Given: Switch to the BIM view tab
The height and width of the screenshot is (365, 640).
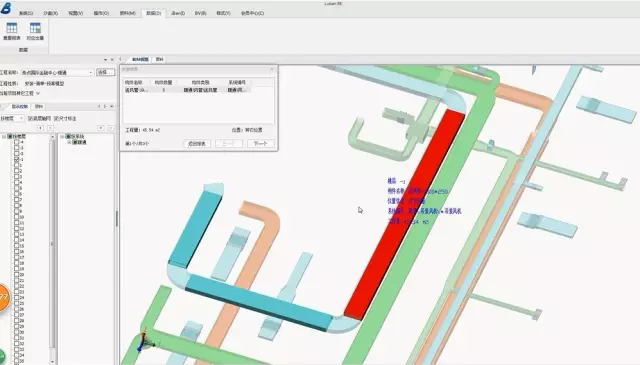Looking at the screenshot, I should [x=140, y=60].
